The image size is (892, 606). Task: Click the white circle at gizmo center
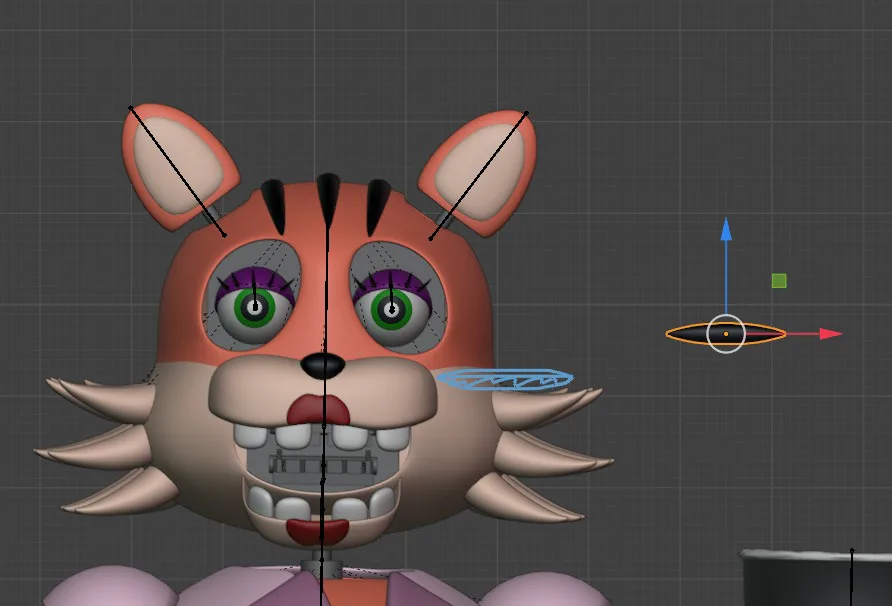pos(726,334)
